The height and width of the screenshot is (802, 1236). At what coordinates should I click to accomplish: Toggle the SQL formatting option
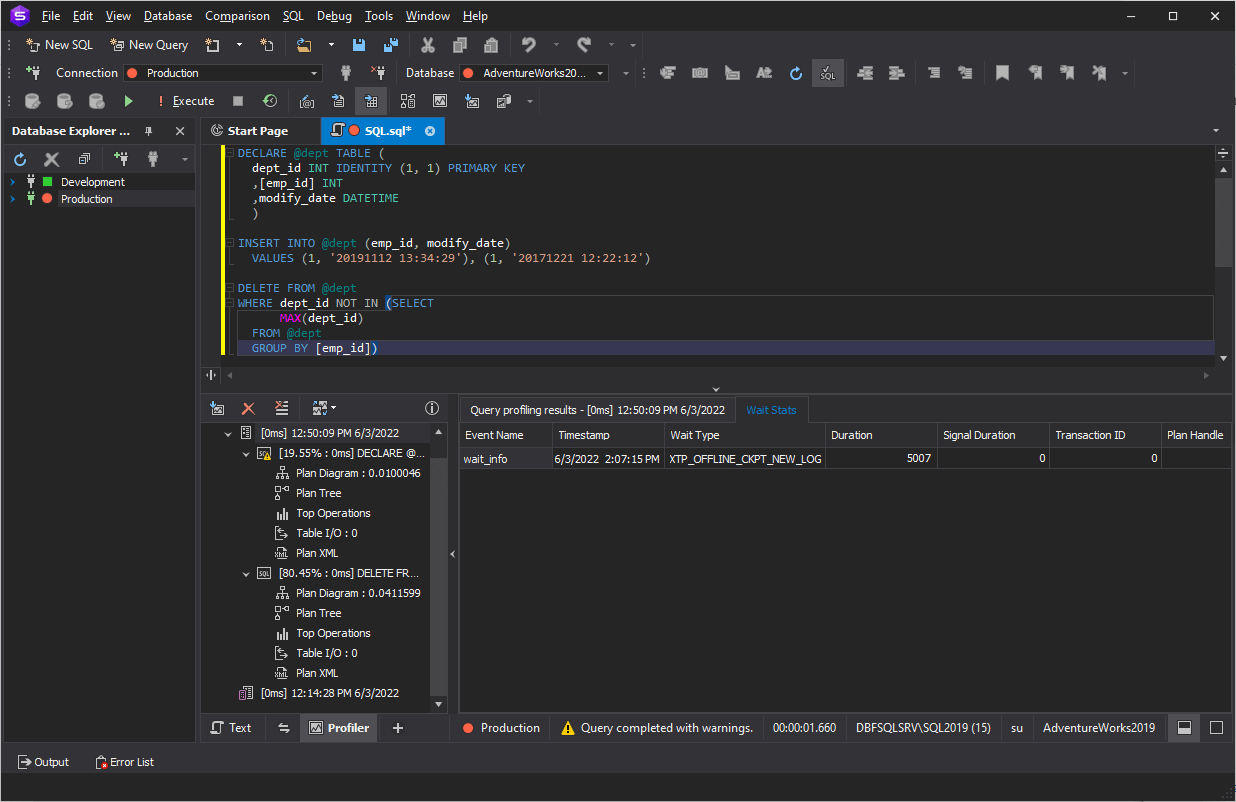827,72
